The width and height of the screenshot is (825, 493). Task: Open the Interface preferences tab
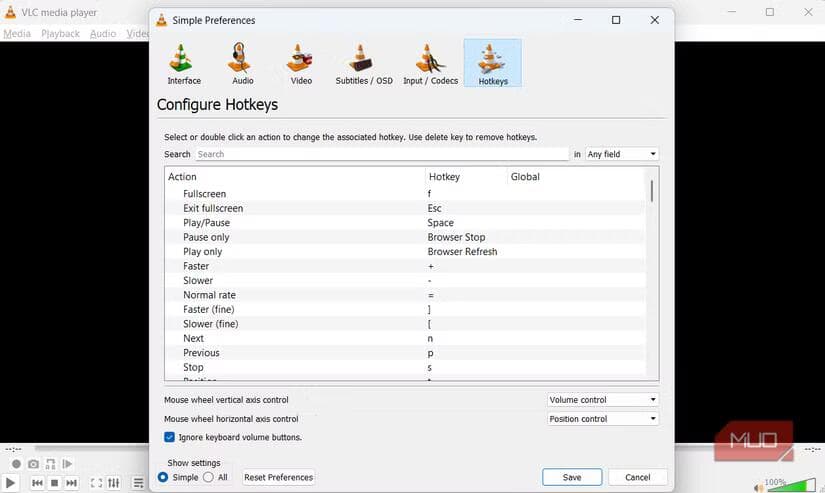(184, 64)
